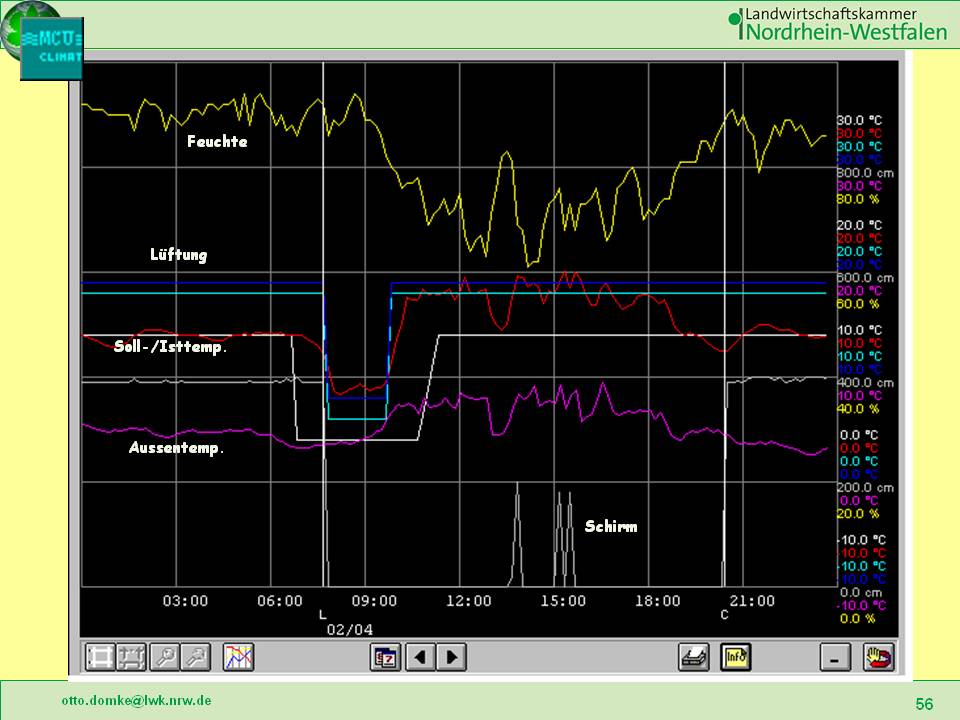Click the red hand exit icon
Viewport: 960px width, 720px height.
point(879,657)
